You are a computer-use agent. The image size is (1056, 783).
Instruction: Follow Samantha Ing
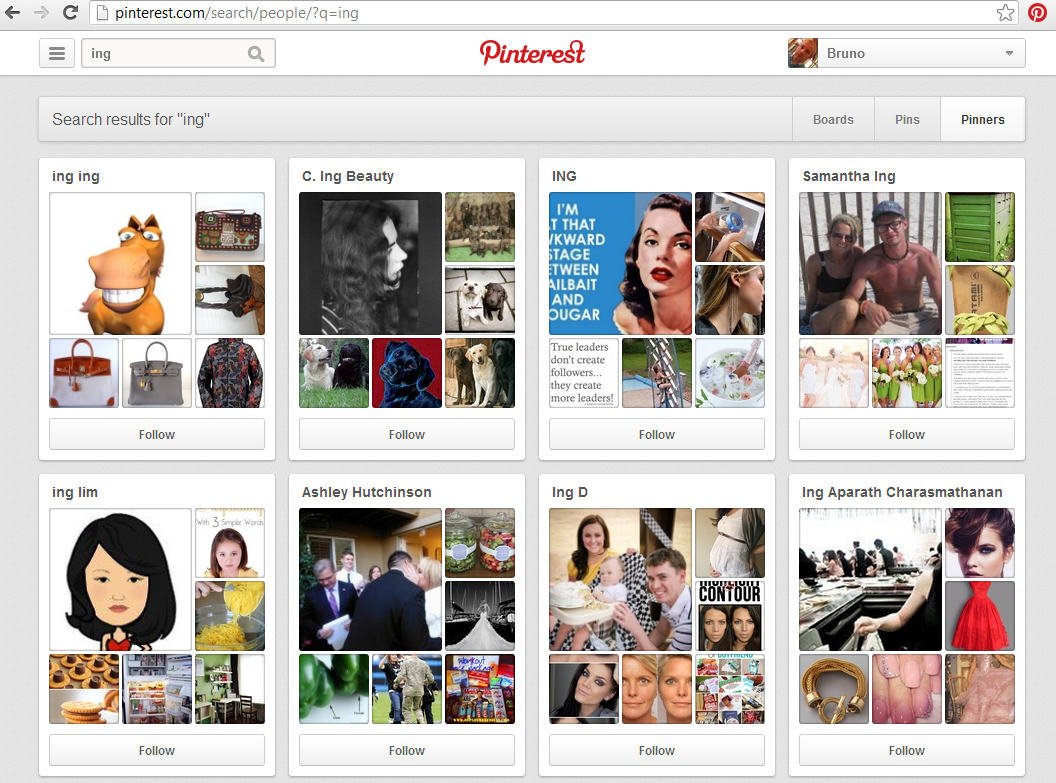point(906,434)
